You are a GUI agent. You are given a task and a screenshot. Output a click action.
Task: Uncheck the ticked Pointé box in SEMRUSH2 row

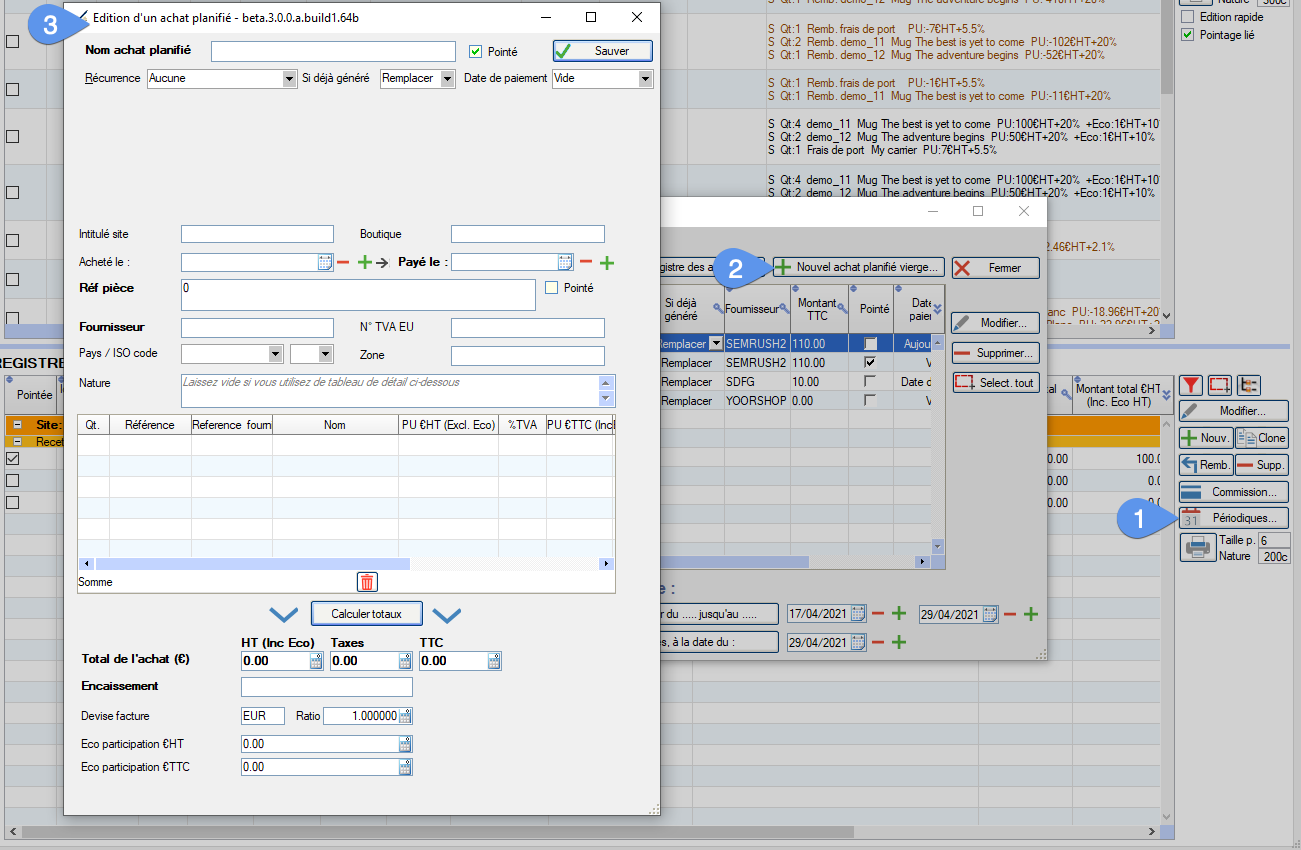click(871, 362)
